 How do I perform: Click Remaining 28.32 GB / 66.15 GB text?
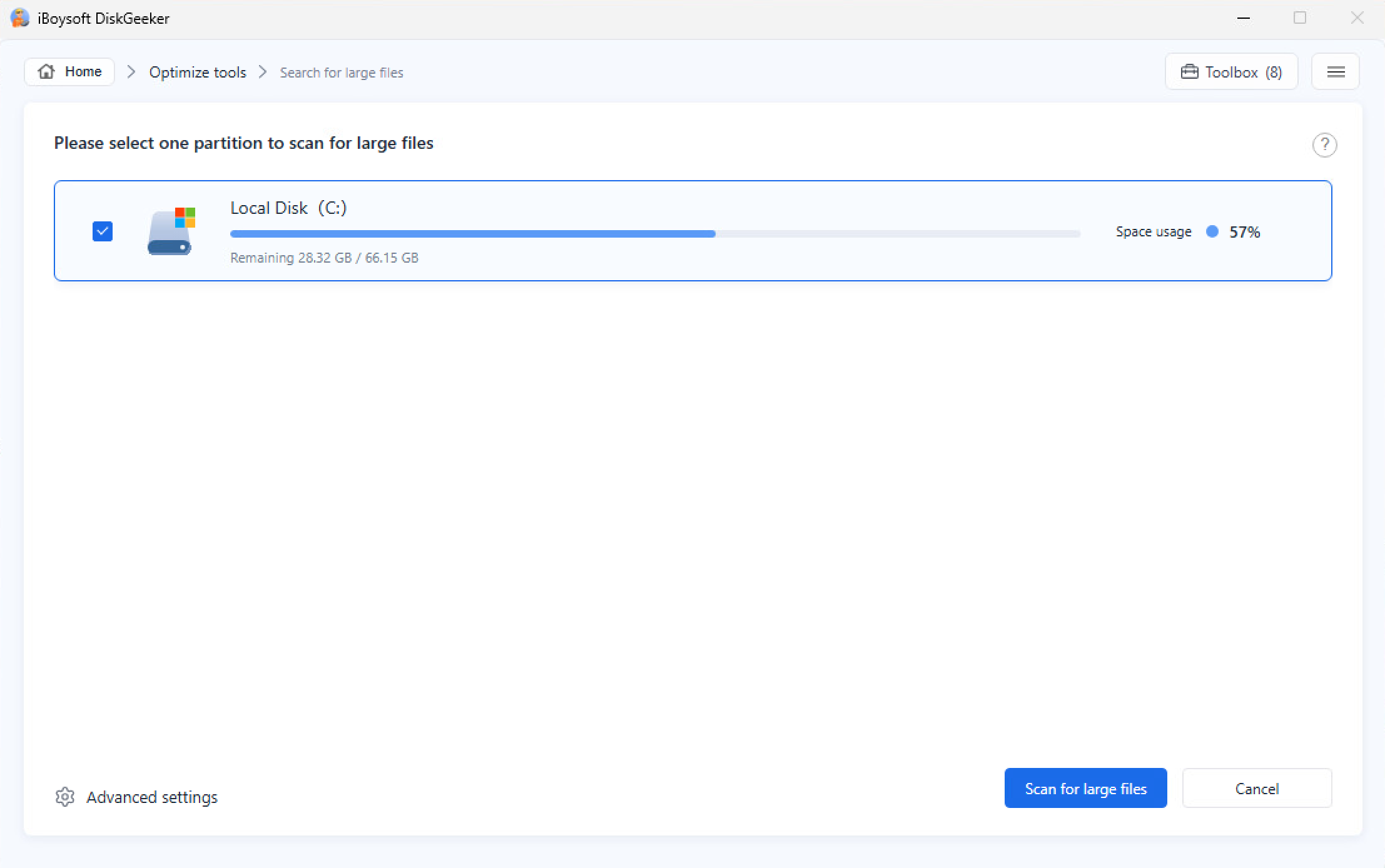click(x=324, y=258)
